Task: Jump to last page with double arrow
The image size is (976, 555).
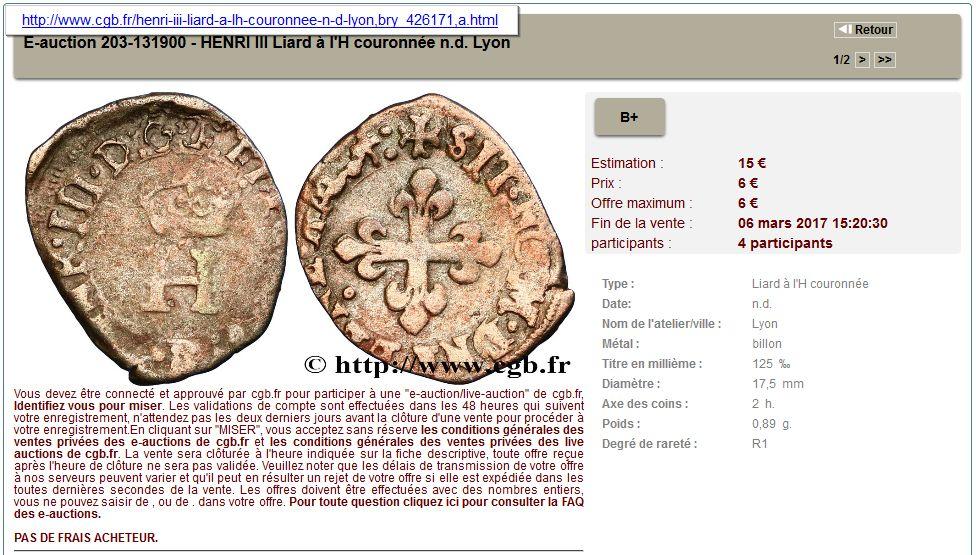Action: pyautogui.click(x=884, y=60)
